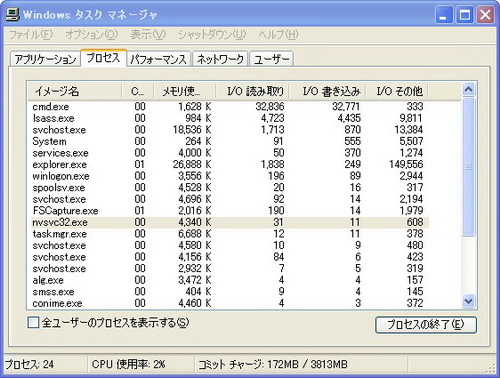Open the オプション(O) menu

pos(91,34)
